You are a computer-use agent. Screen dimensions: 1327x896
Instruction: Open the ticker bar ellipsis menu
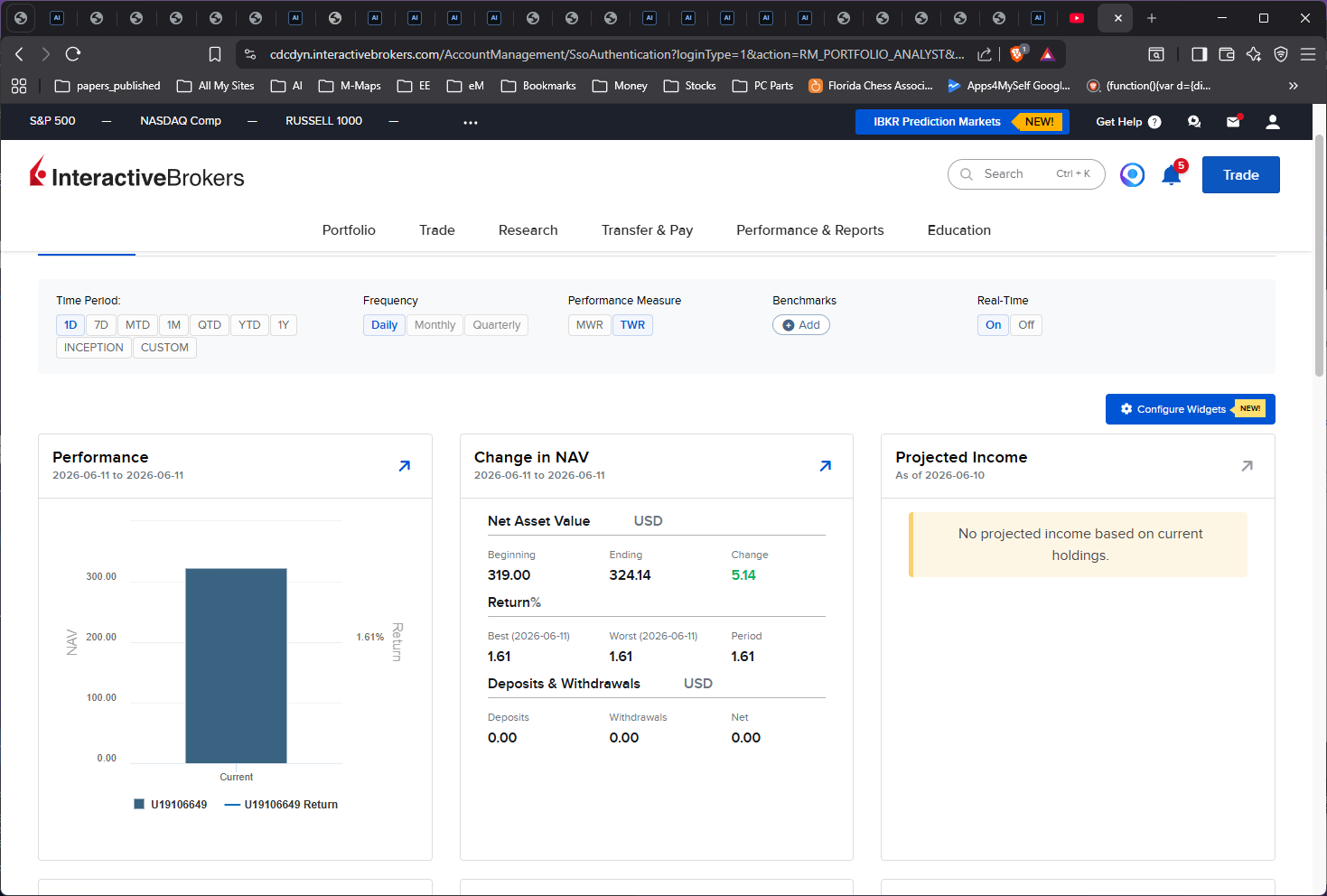click(x=471, y=122)
